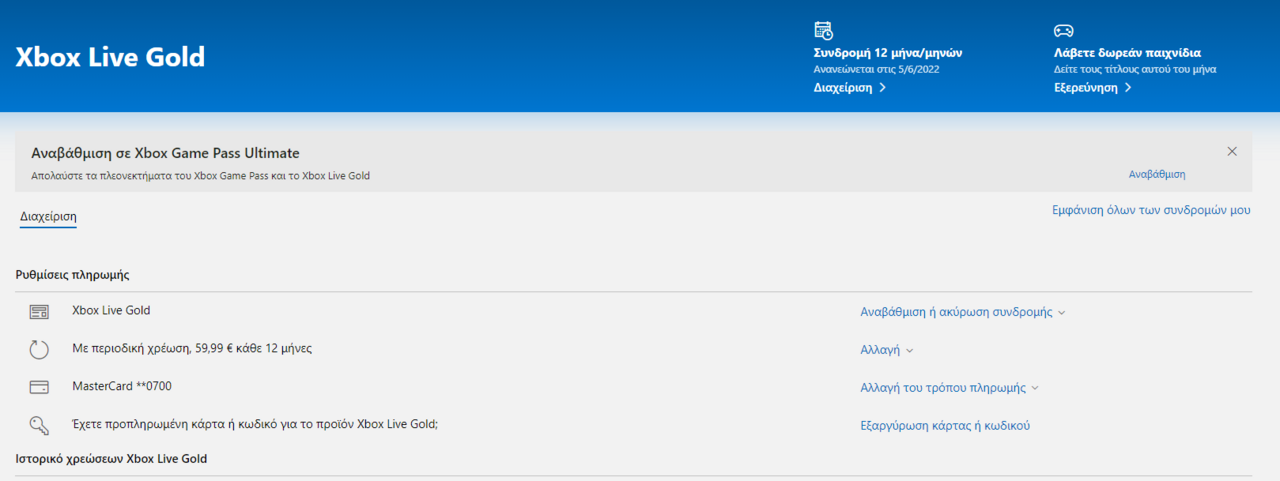The image size is (1280, 481).
Task: Click the chevron next to Εξερεύνηση
Action: point(1128,88)
